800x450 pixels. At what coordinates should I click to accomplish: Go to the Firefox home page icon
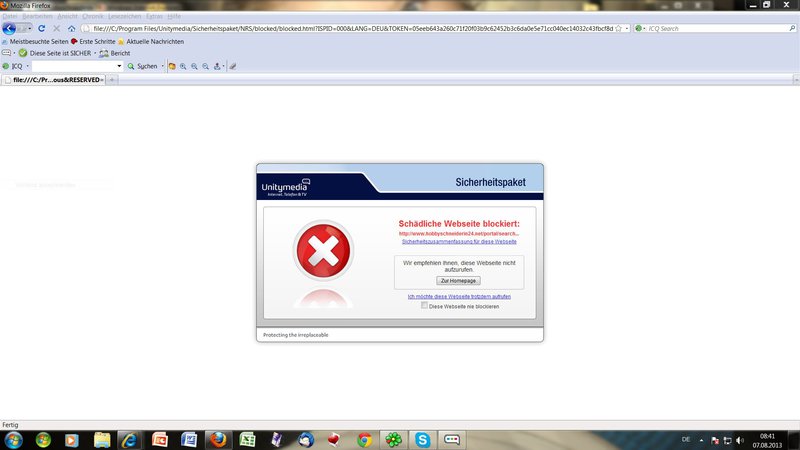pyautogui.click(x=71, y=29)
